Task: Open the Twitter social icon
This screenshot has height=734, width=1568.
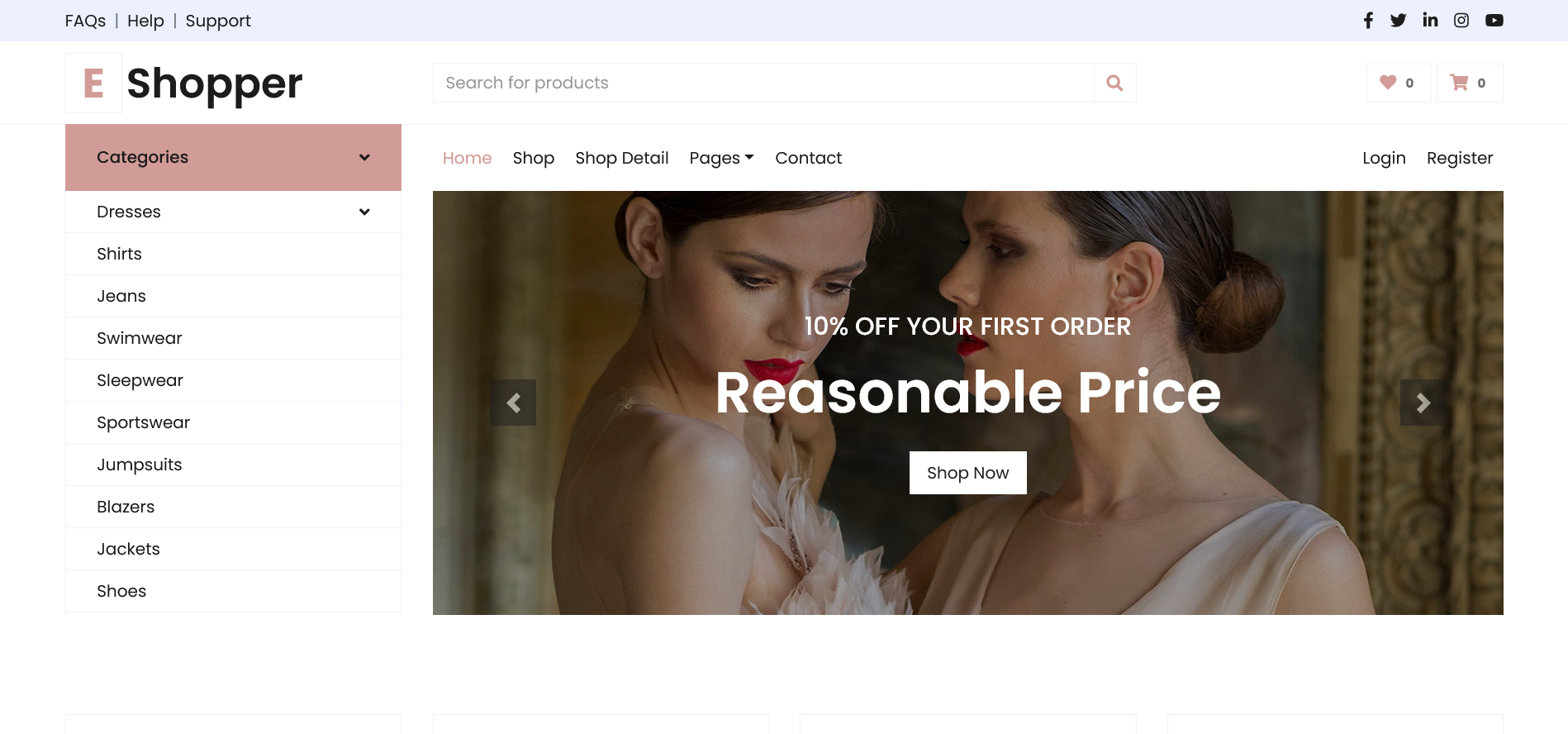Action: (1398, 21)
